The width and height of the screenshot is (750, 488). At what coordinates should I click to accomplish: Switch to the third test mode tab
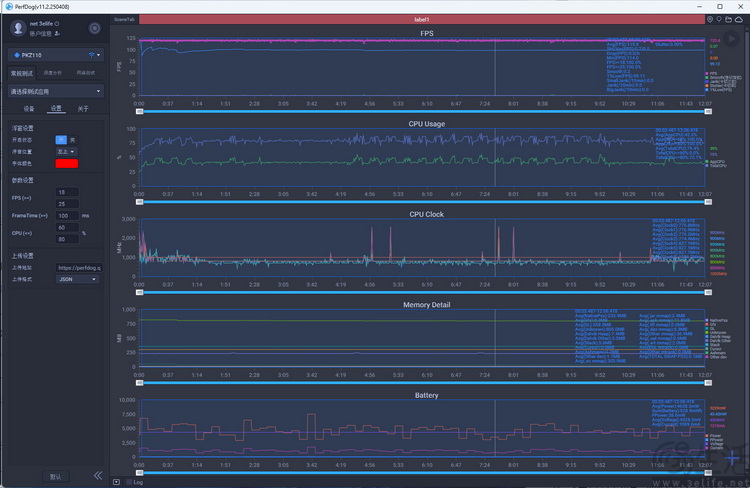(86, 73)
